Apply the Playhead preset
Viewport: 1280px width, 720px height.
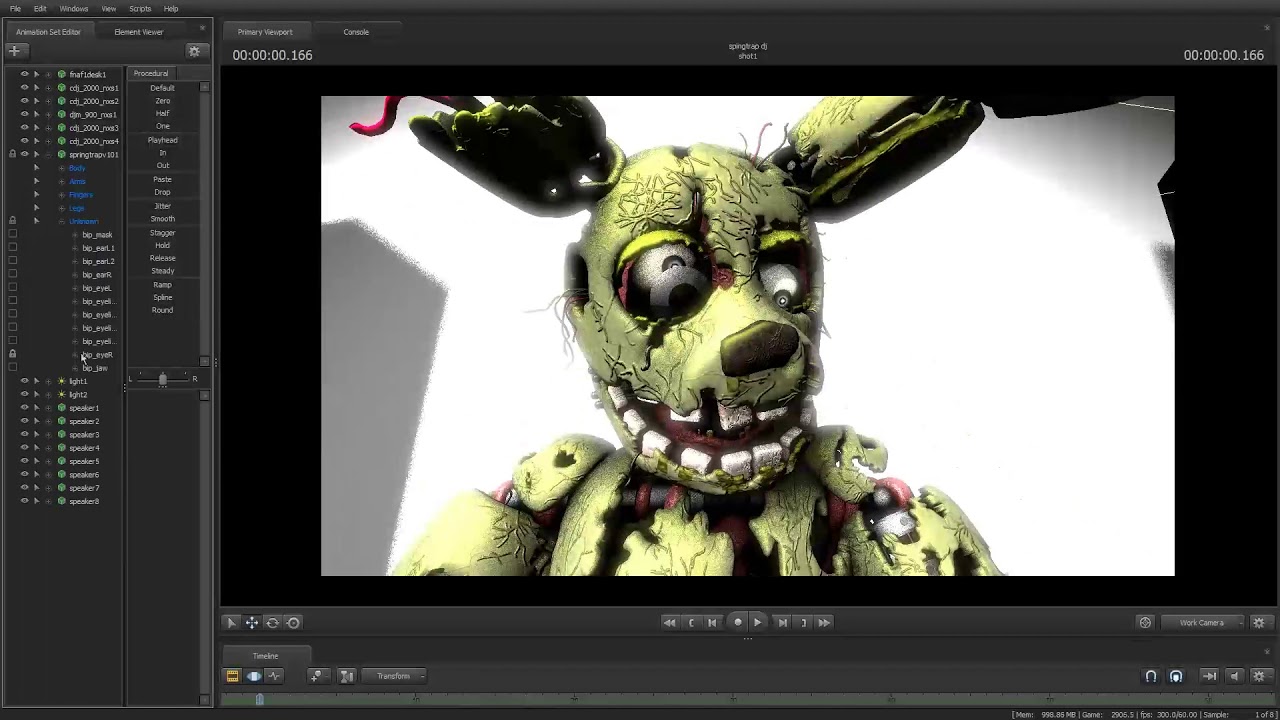(162, 140)
